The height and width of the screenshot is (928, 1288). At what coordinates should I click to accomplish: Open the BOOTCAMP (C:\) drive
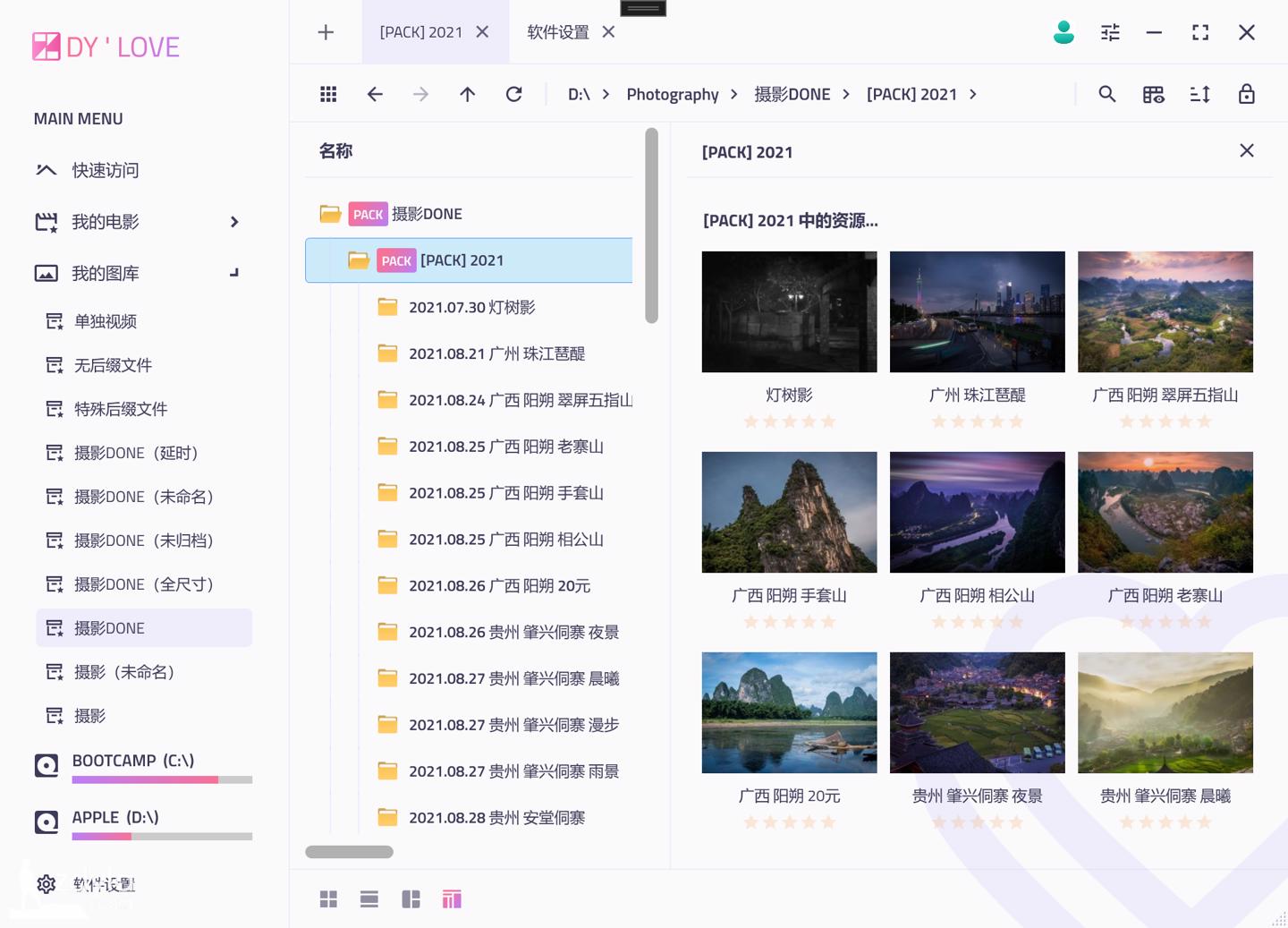pyautogui.click(x=133, y=761)
